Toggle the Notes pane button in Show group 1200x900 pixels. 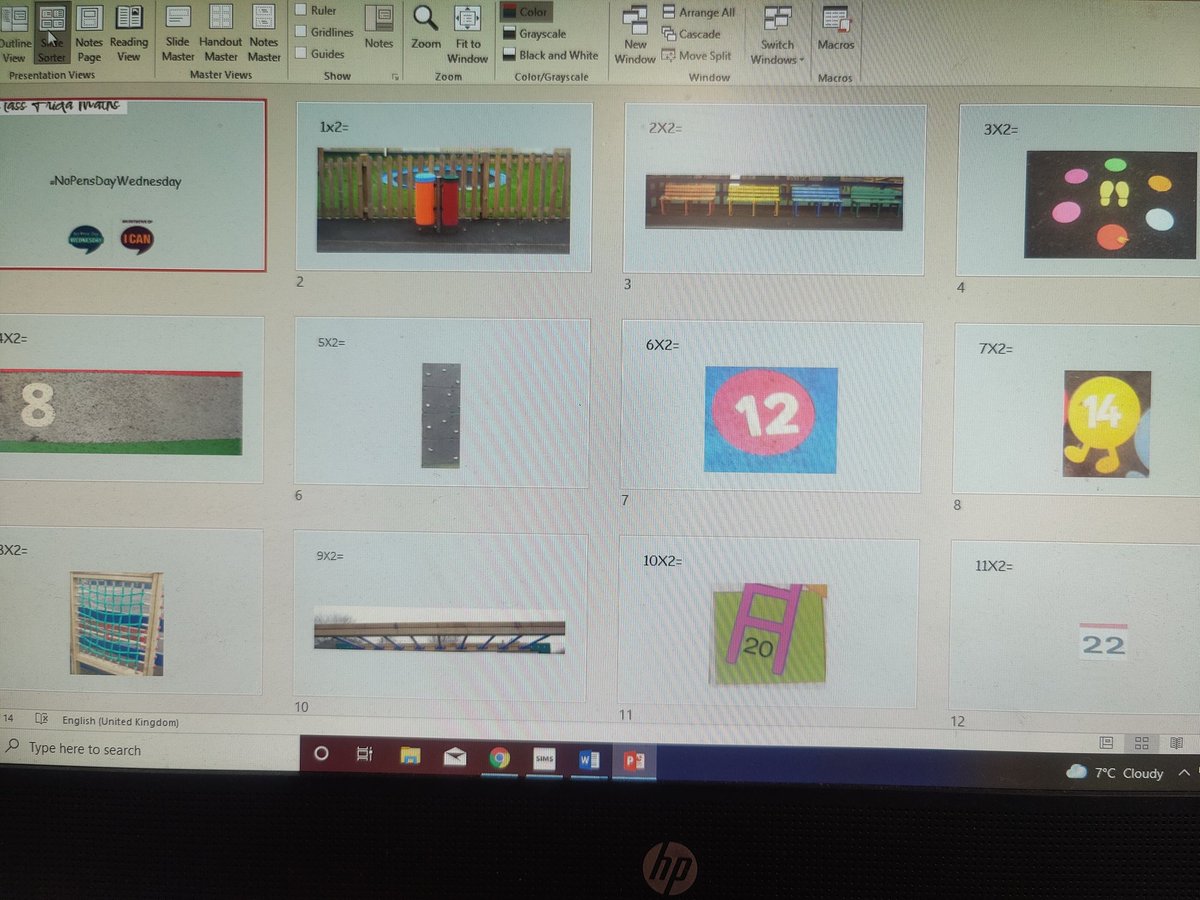(378, 27)
